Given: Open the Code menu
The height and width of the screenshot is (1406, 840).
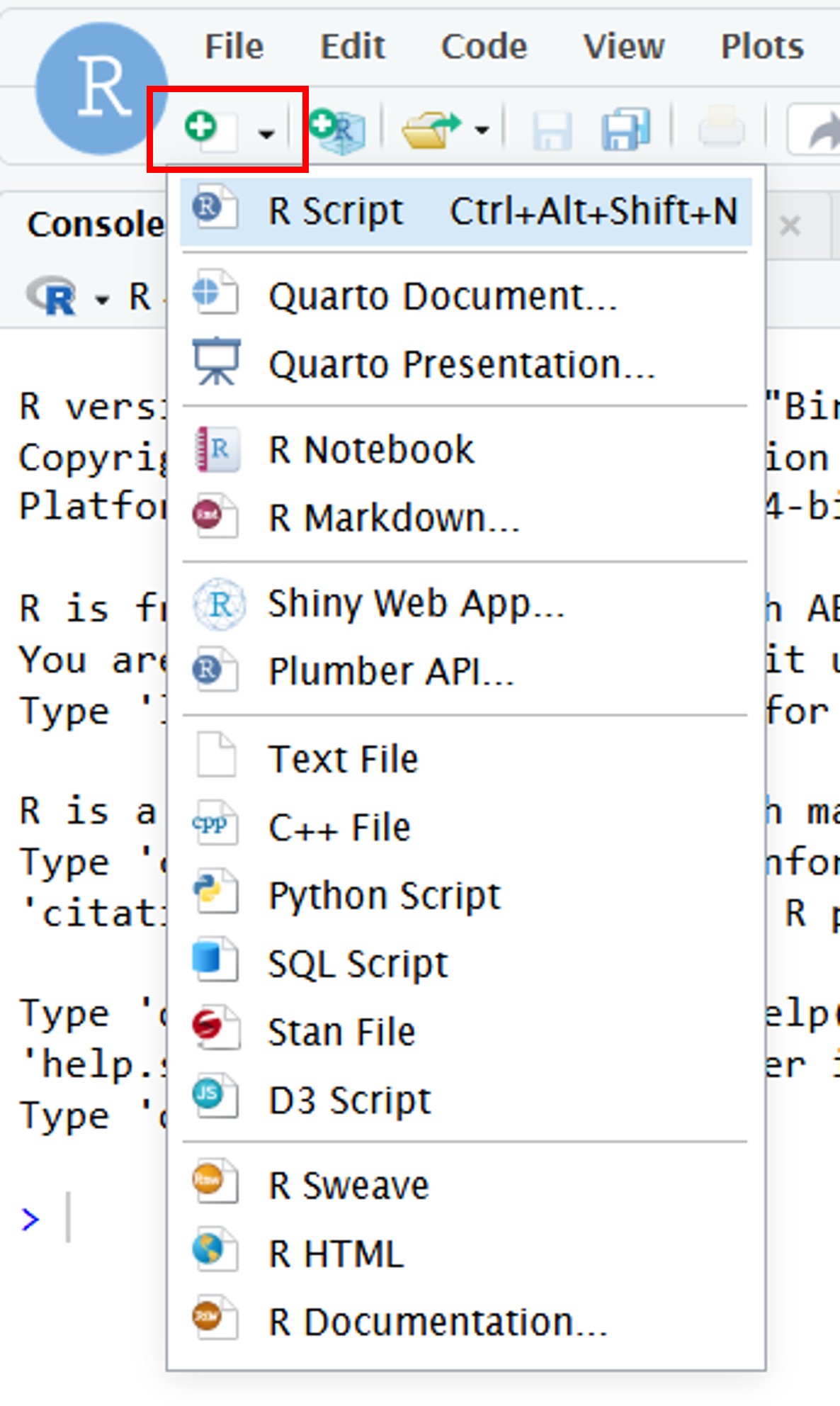Looking at the screenshot, I should [484, 47].
